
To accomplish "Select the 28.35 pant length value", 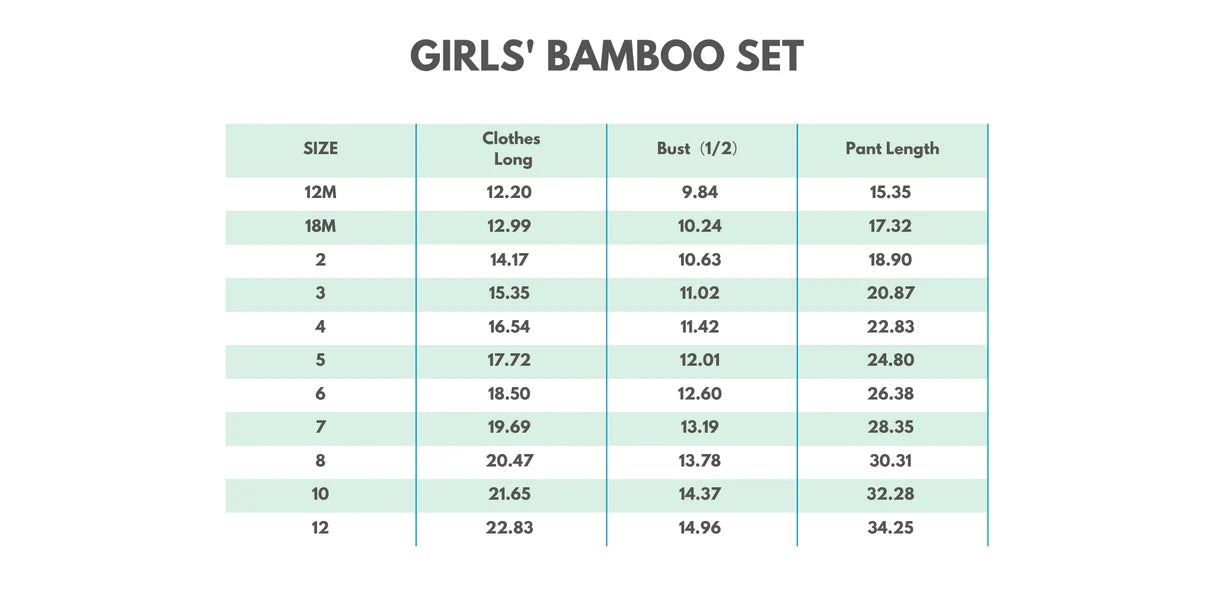I will [891, 427].
